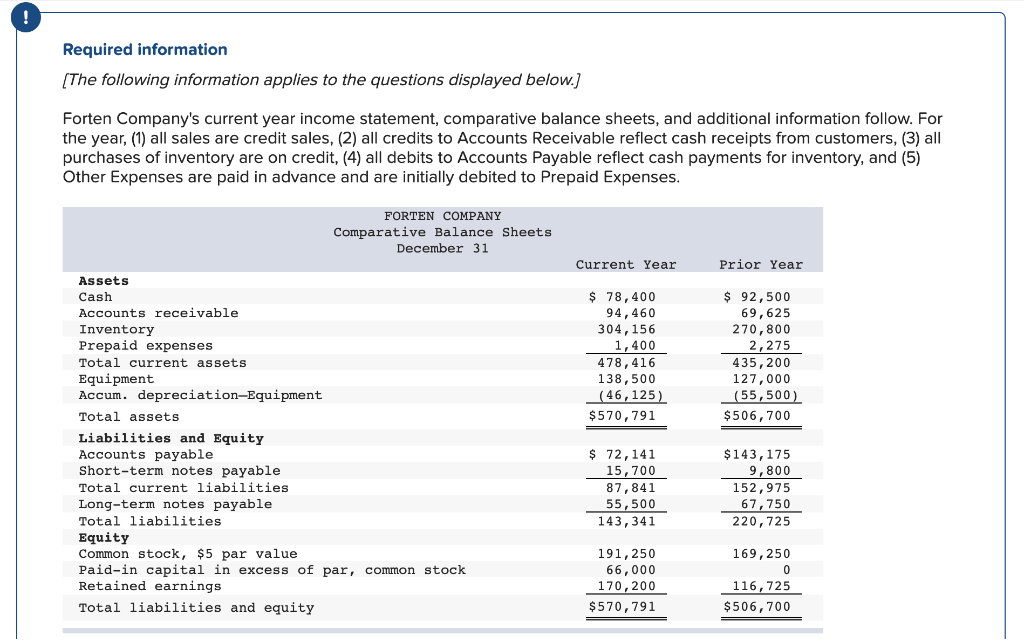This screenshot has height=642, width=1024.
Task: Select the Current Year column header
Action: [625, 264]
